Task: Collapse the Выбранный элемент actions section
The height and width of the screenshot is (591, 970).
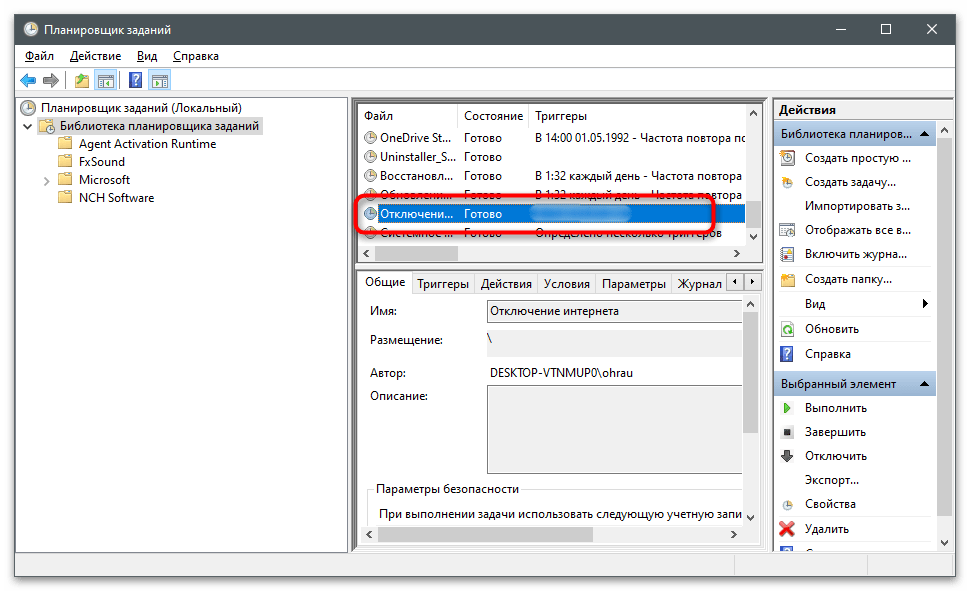Action: 924,384
